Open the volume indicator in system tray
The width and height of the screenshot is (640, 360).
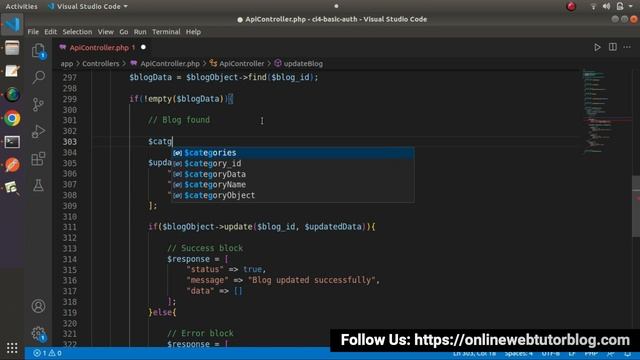(607, 6)
